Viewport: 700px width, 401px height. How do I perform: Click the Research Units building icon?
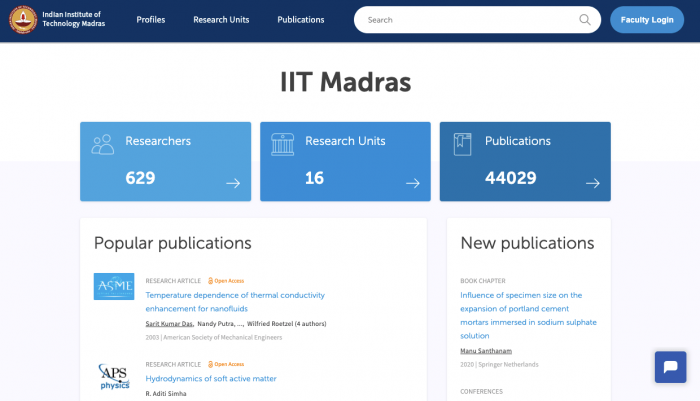point(283,144)
